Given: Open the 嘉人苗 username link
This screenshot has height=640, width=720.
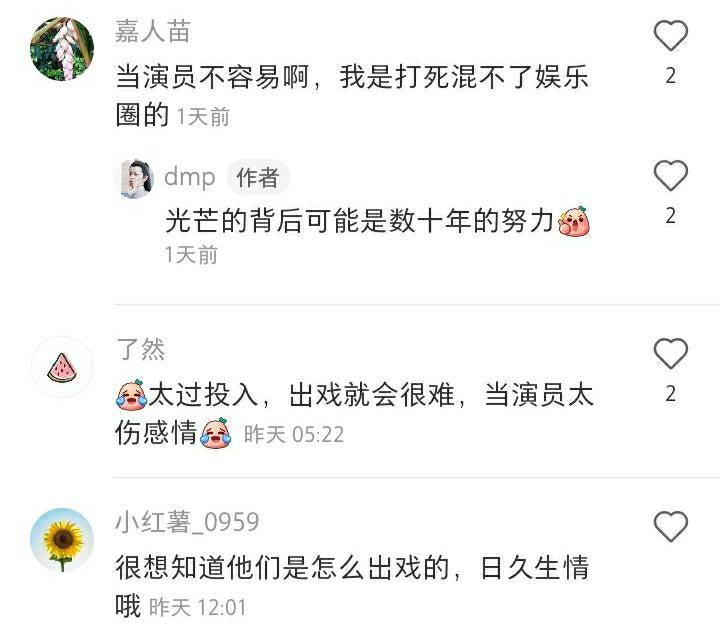Looking at the screenshot, I should pyautogui.click(x=152, y=32).
